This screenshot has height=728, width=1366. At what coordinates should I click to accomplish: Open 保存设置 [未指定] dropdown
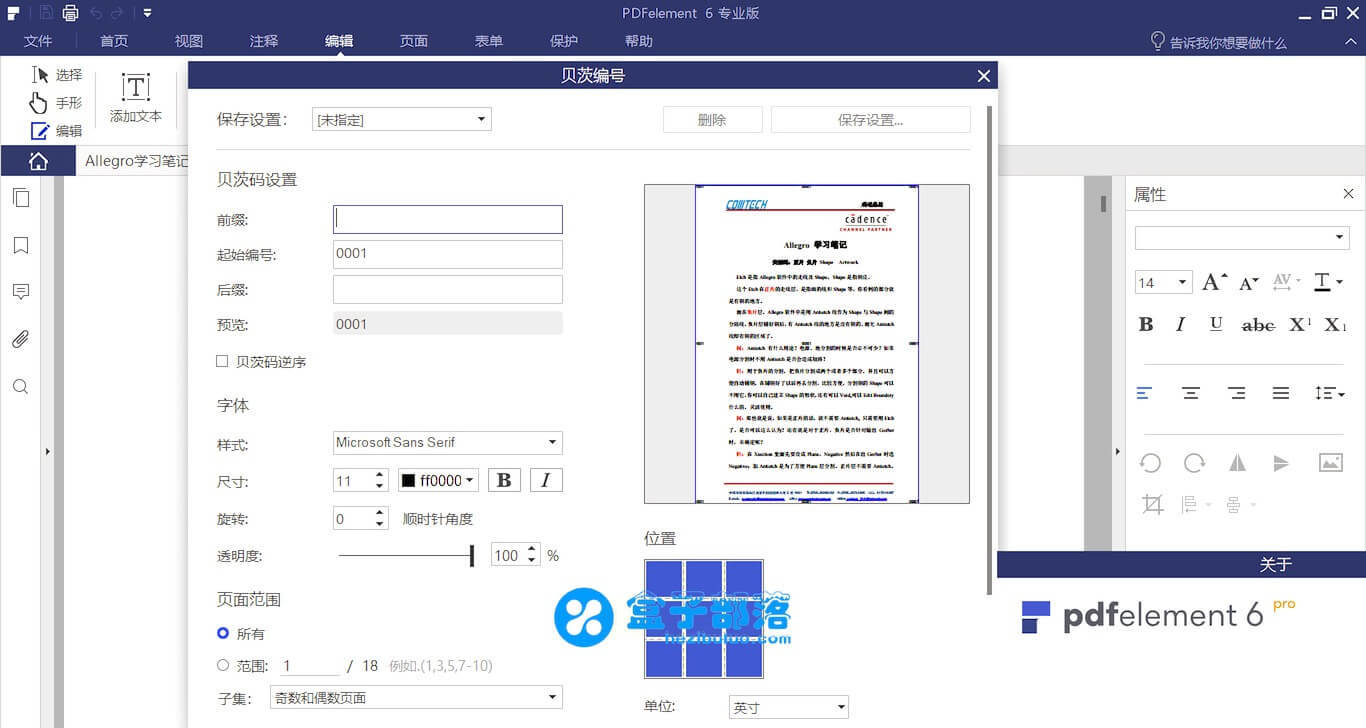click(x=401, y=120)
